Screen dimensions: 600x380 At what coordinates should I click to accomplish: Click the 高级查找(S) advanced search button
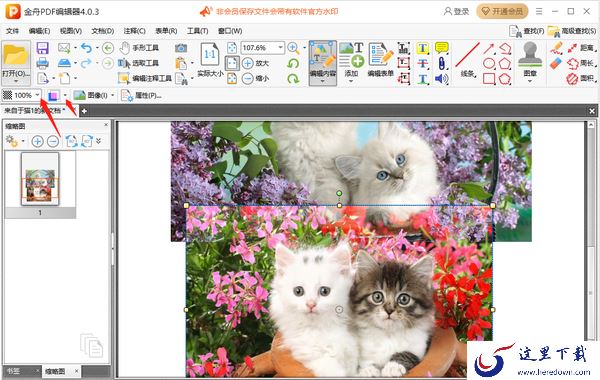pyautogui.click(x=572, y=31)
